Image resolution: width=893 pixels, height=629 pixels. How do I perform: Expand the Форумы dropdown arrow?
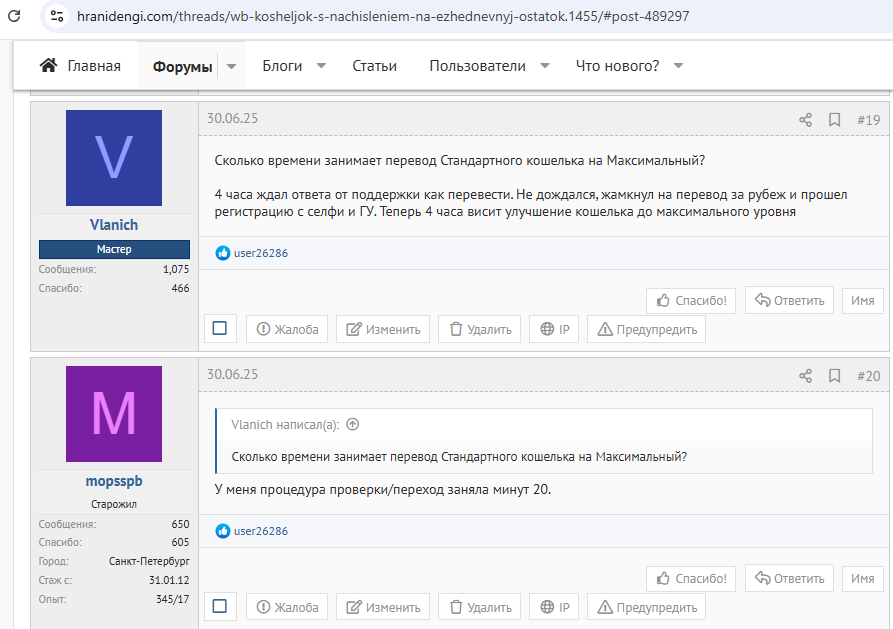tap(231, 67)
